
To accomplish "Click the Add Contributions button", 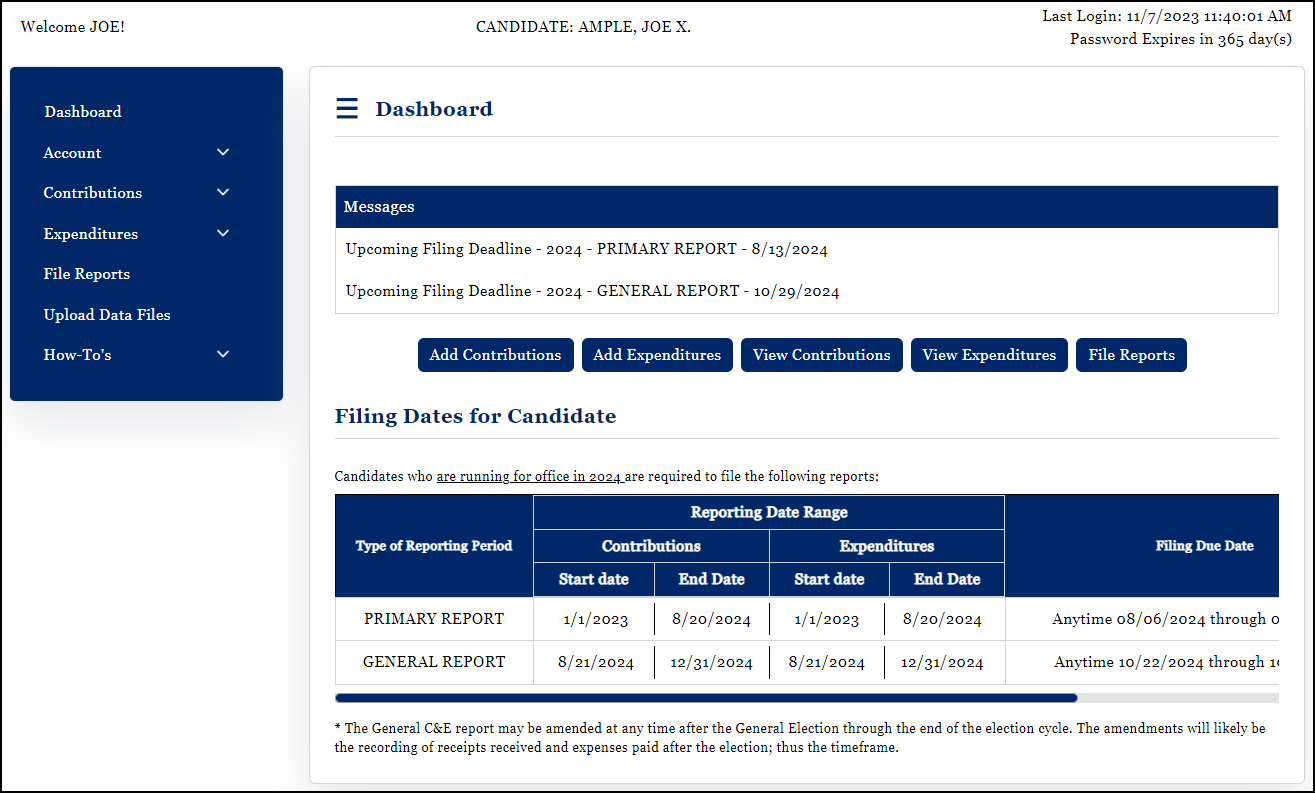I will (495, 354).
